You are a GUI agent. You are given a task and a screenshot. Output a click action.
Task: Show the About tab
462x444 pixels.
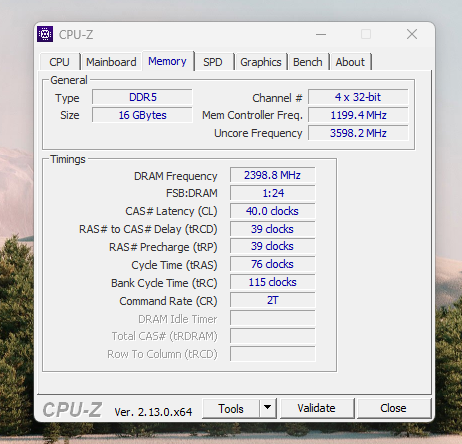tap(350, 62)
